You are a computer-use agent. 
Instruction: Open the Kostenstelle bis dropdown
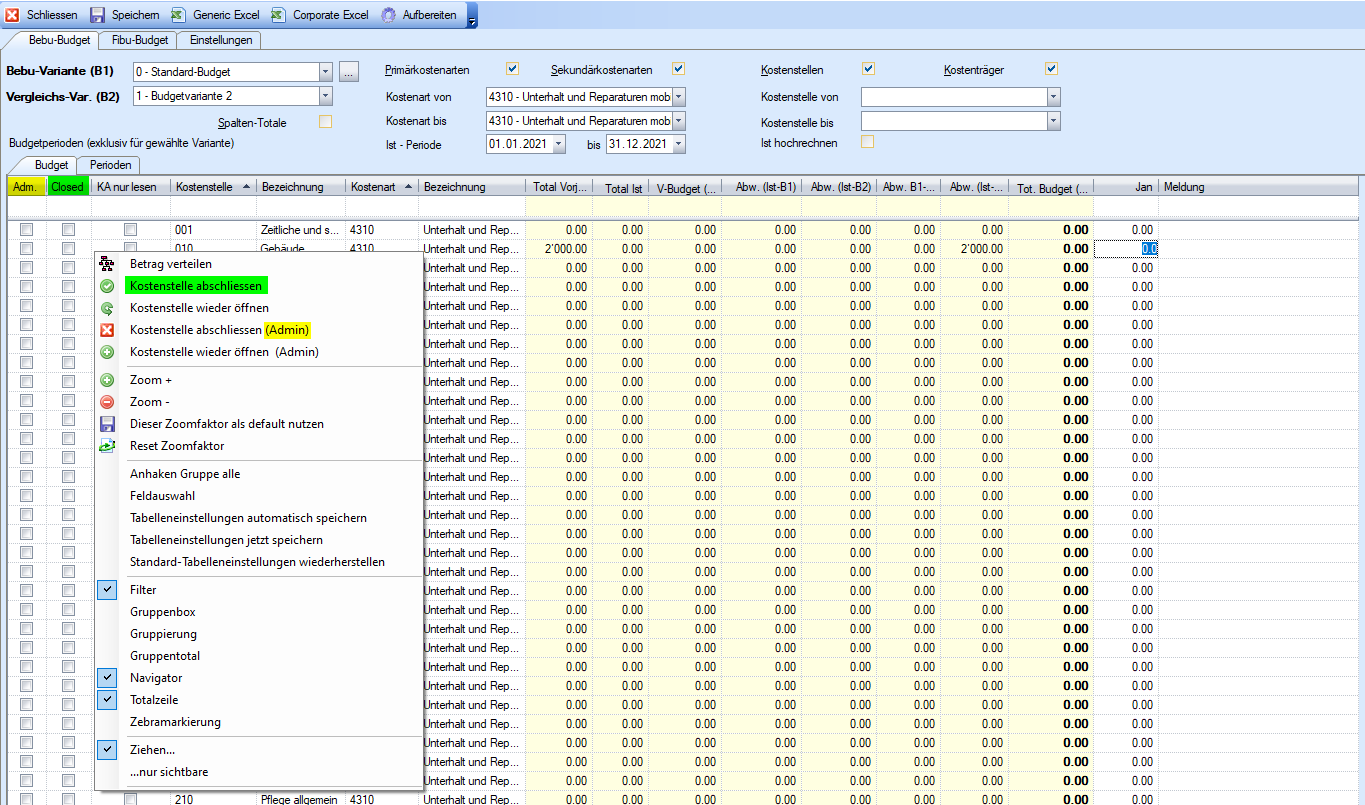tap(1053, 121)
